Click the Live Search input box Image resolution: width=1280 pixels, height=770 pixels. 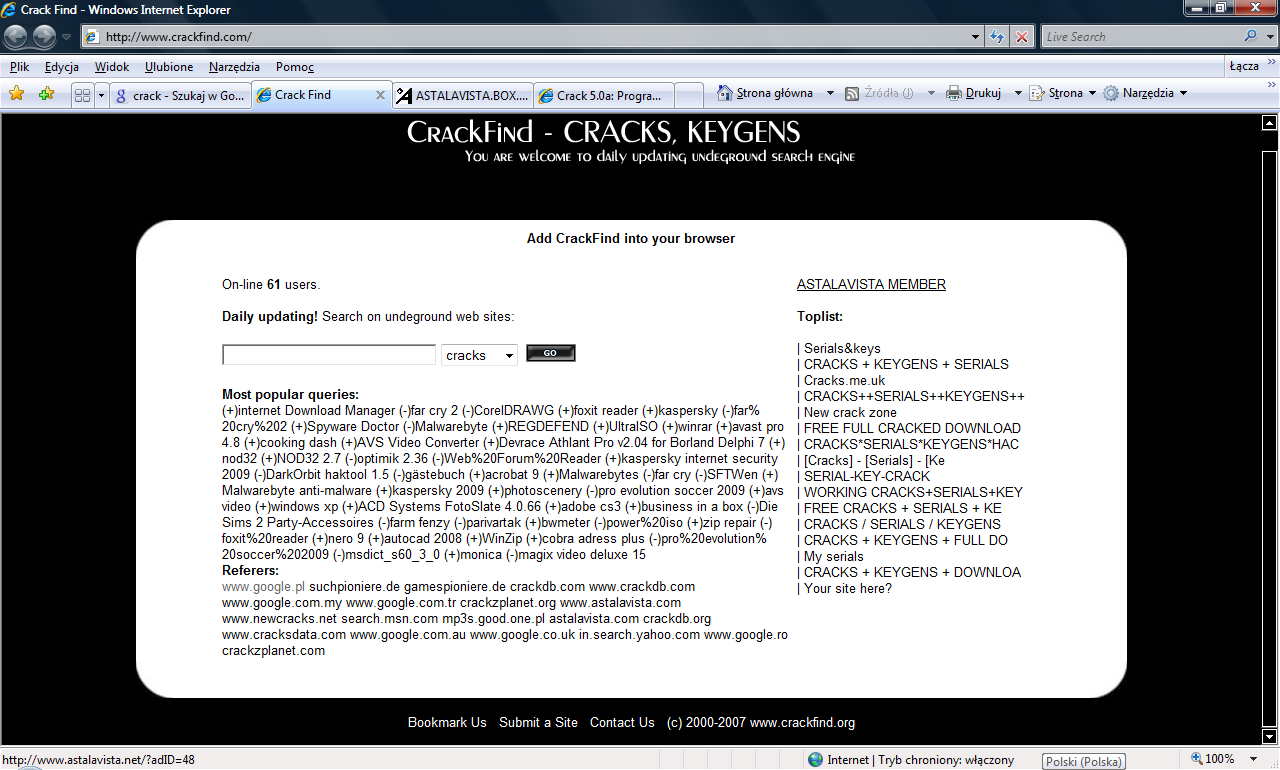1141,37
